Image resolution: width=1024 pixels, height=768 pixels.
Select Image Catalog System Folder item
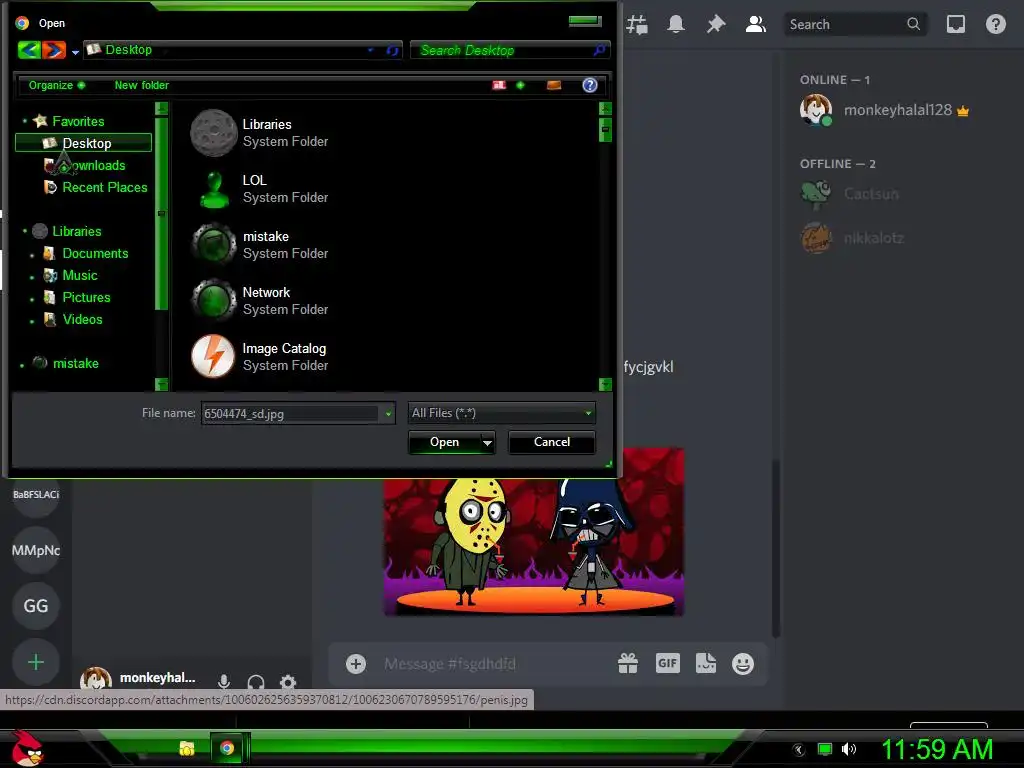[260, 357]
